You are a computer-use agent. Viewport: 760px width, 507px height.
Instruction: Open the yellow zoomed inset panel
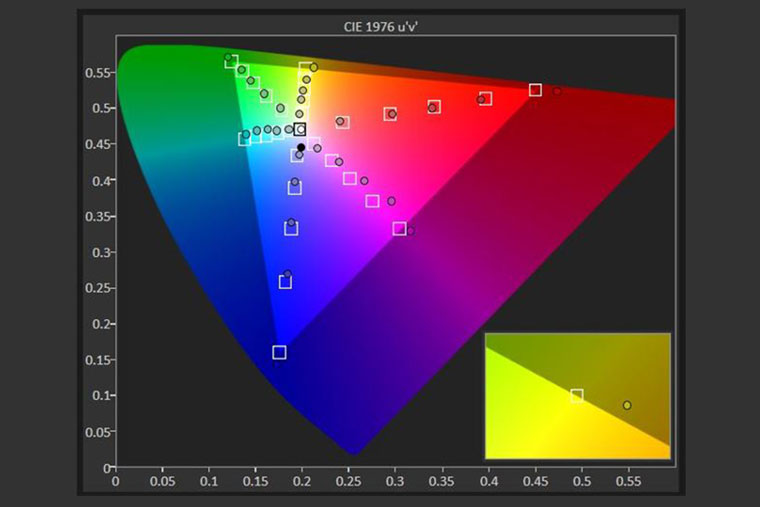[577, 395]
